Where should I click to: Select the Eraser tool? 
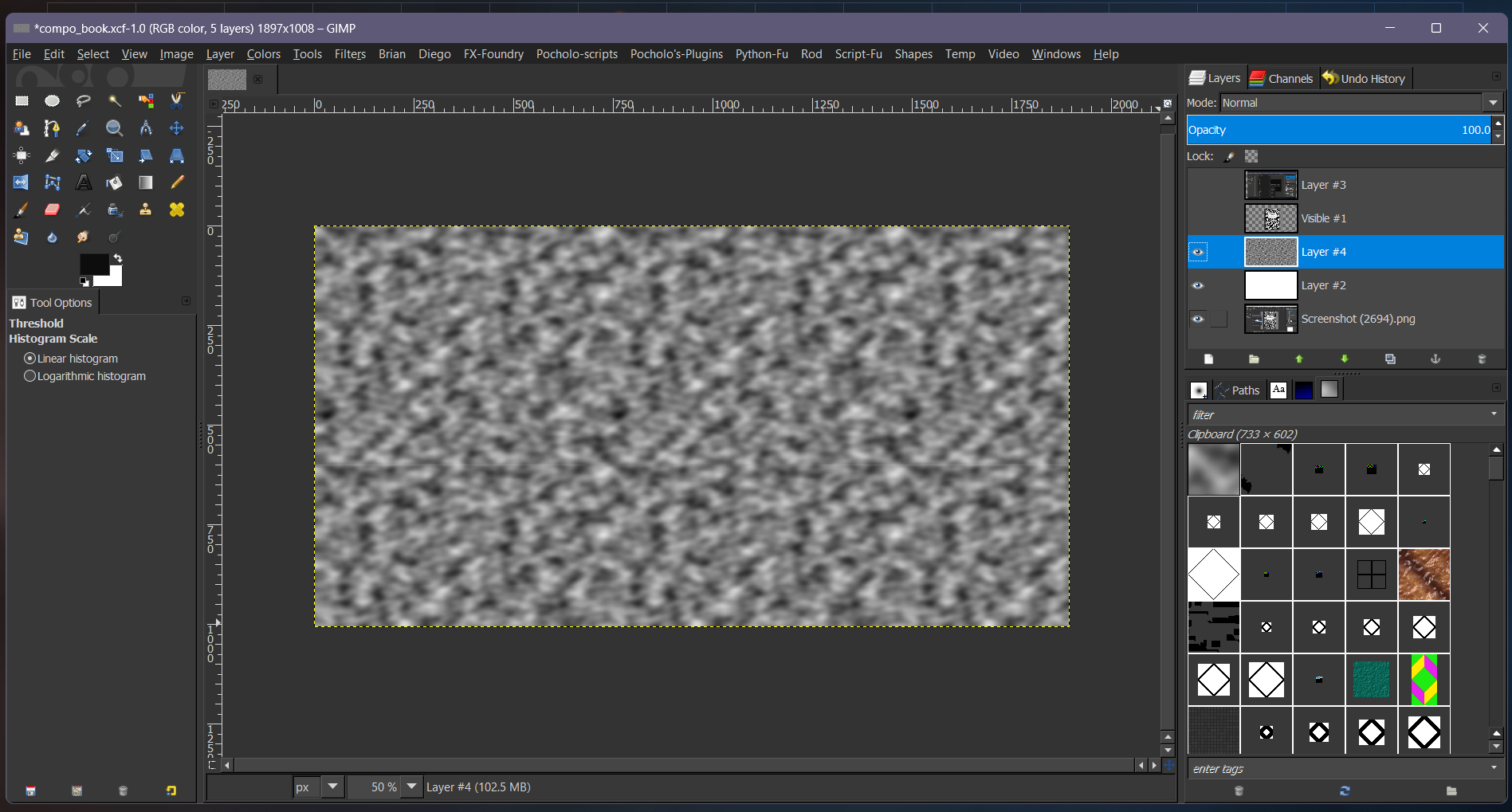pos(53,210)
